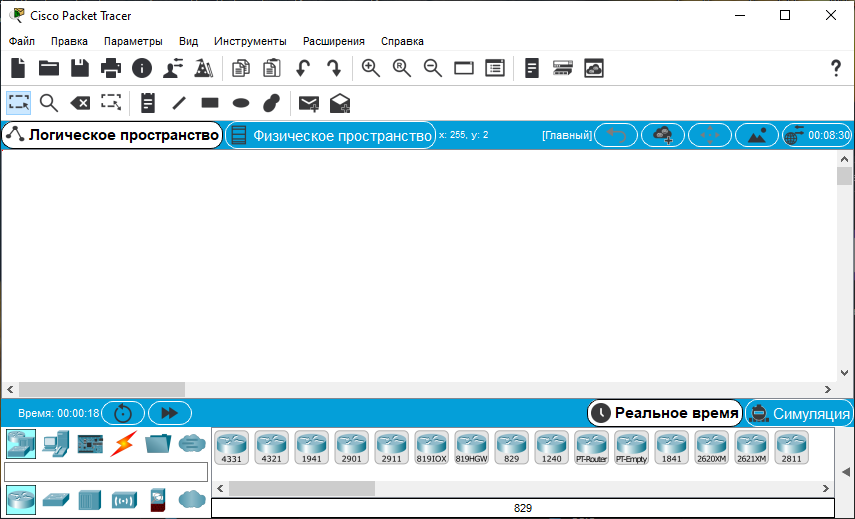Image resolution: width=855 pixels, height=519 pixels.
Task: Activate the Delete tool
Action: [x=80, y=102]
